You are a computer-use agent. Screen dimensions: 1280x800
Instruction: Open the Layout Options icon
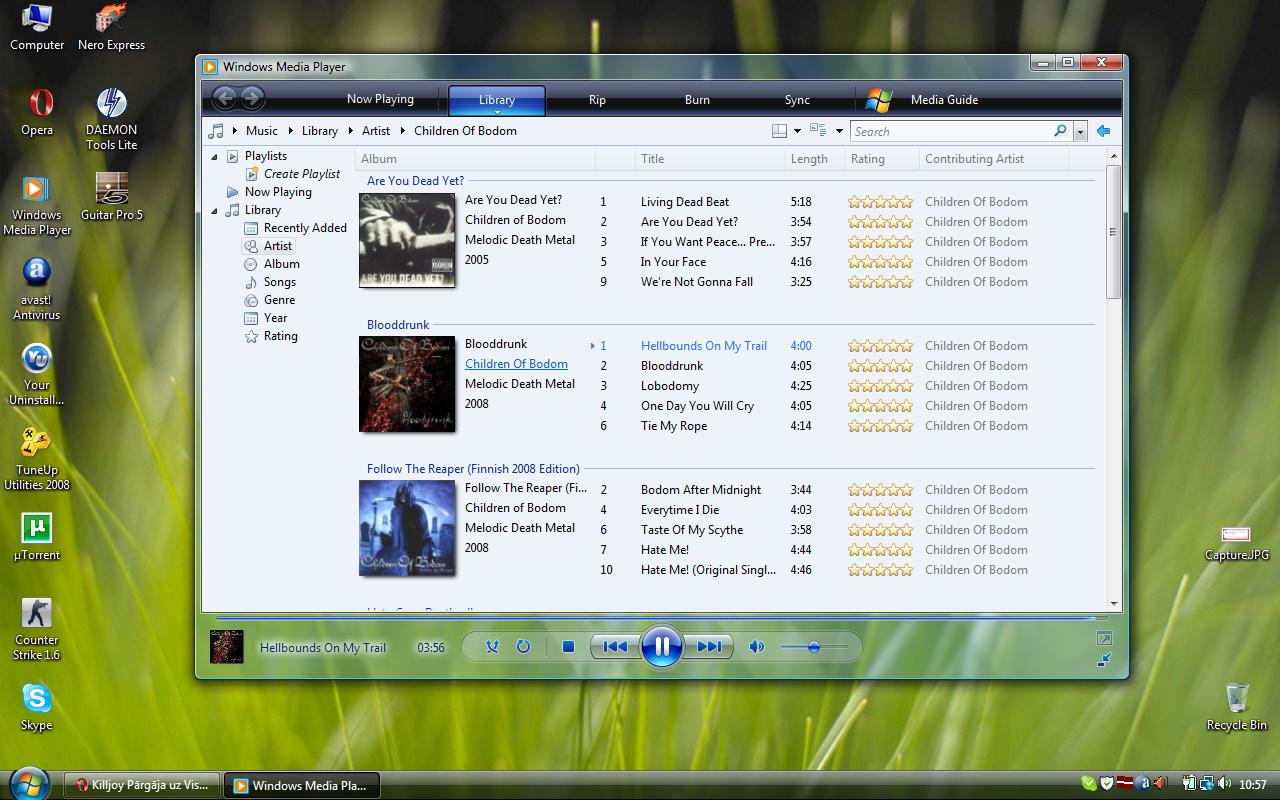[x=779, y=131]
